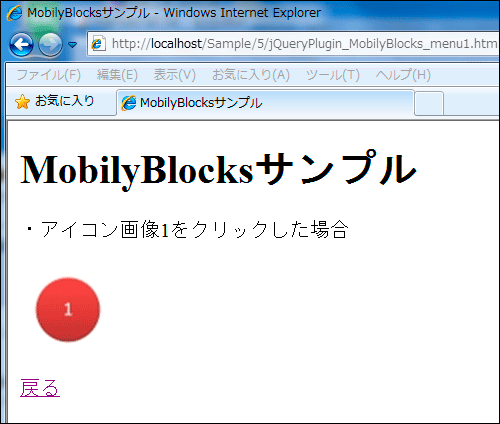Open the お気に入り favorites button

click(55, 101)
